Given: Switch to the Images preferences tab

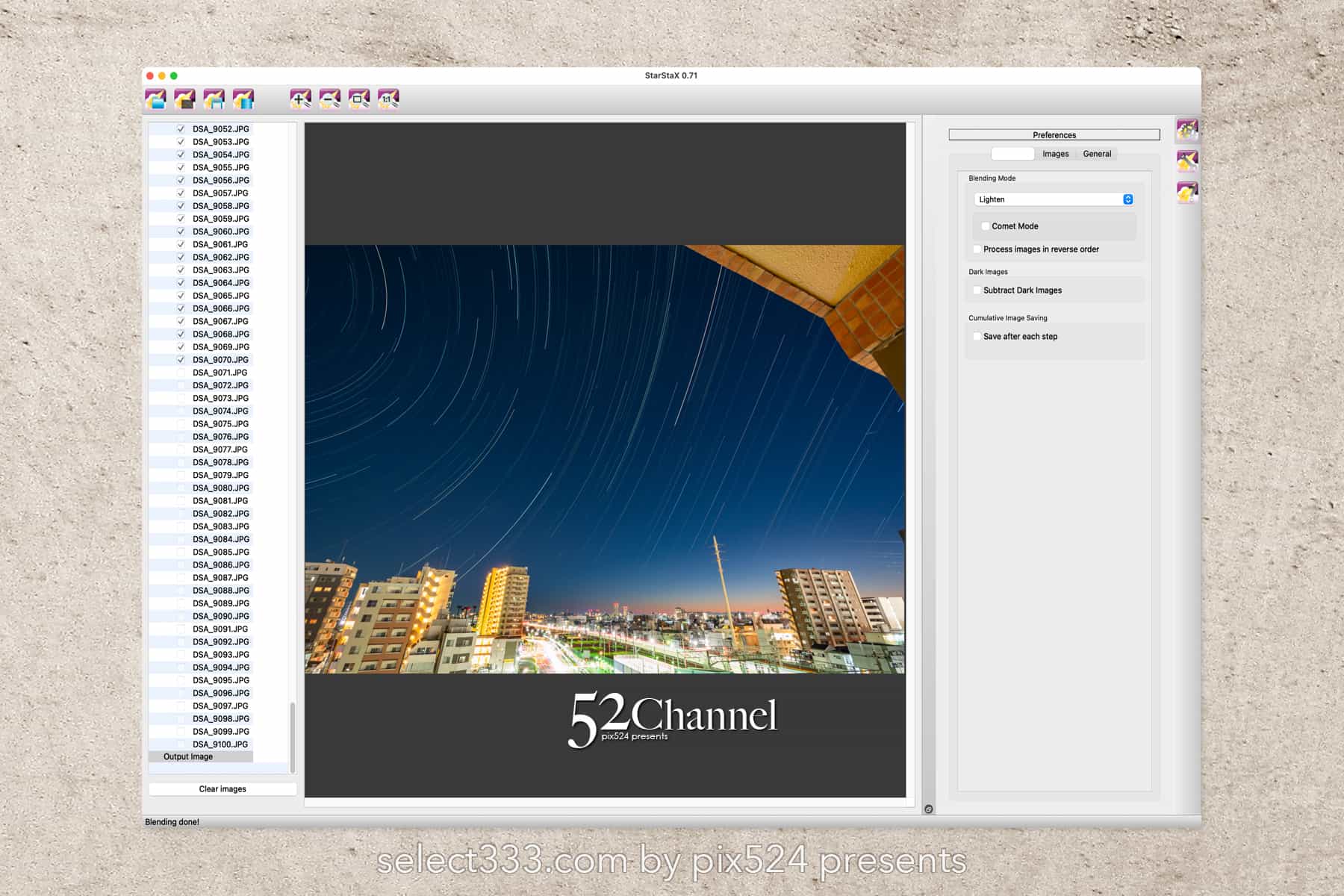Looking at the screenshot, I should pyautogui.click(x=1055, y=154).
